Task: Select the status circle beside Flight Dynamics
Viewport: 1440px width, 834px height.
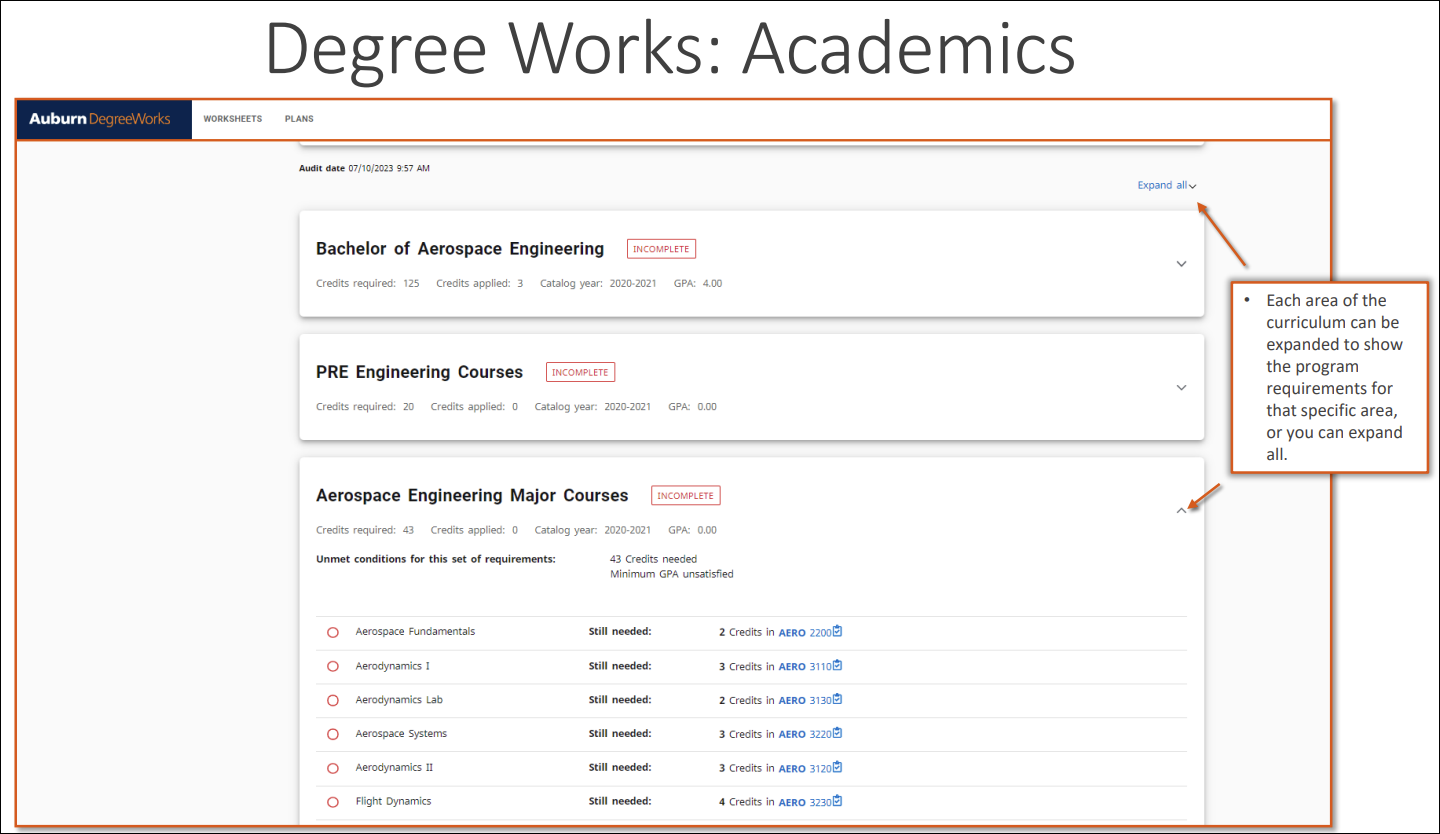Action: [x=332, y=801]
